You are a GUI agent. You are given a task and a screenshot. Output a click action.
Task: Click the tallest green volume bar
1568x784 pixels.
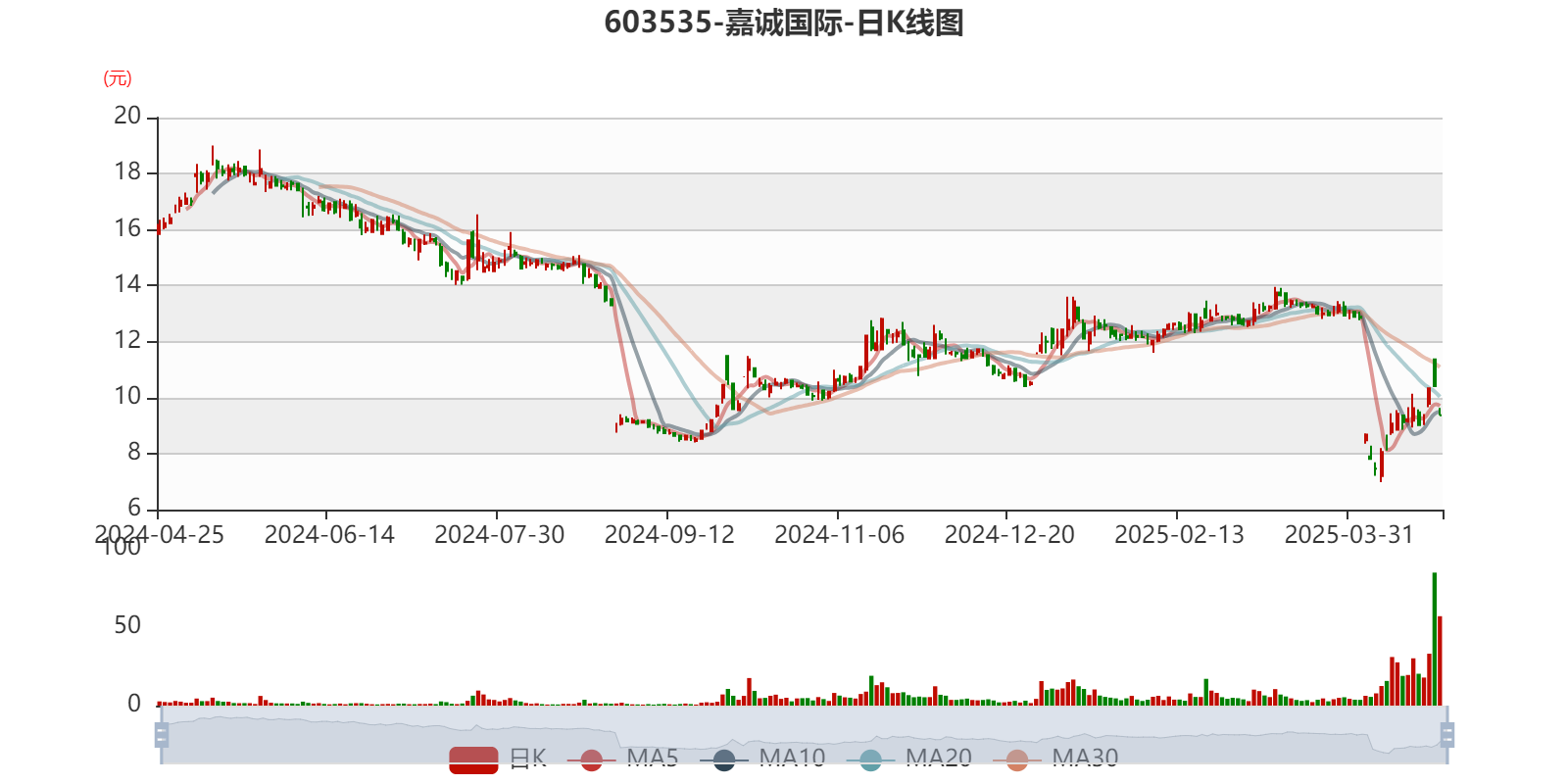tap(1434, 639)
